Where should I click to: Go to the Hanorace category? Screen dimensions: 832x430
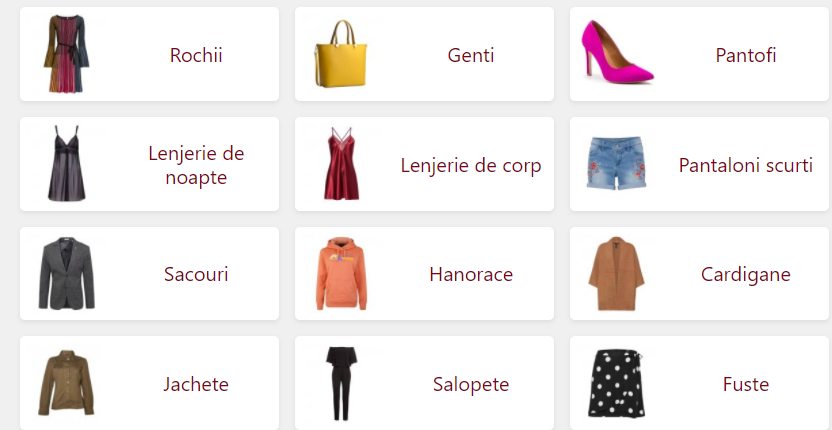tap(471, 274)
